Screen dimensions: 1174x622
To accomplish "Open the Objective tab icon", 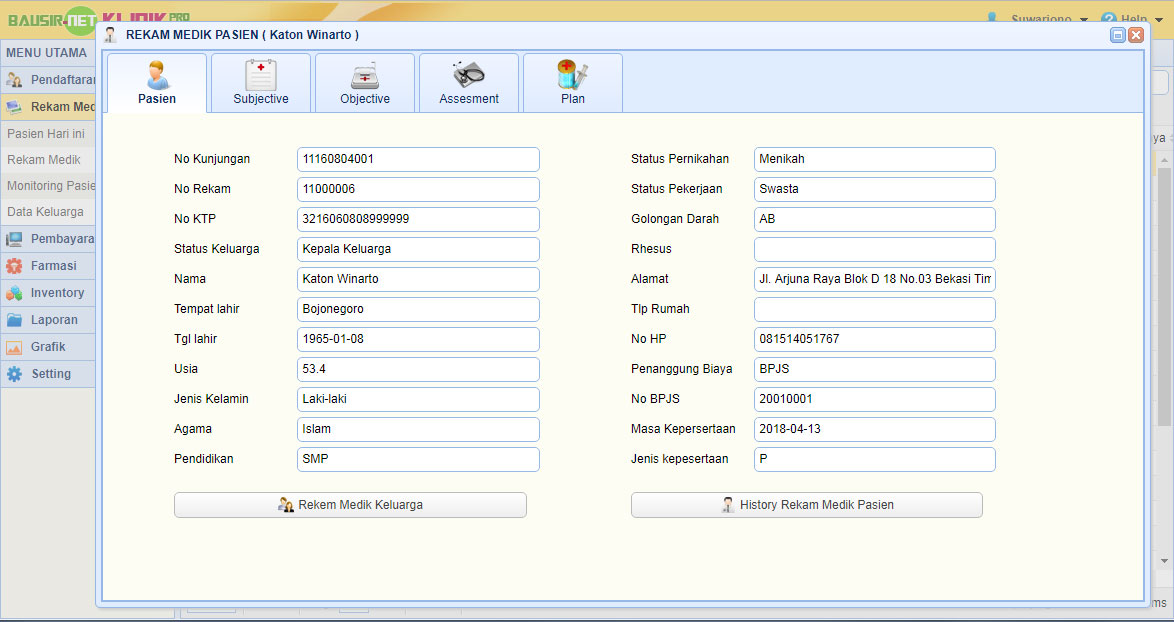I will click(x=365, y=75).
